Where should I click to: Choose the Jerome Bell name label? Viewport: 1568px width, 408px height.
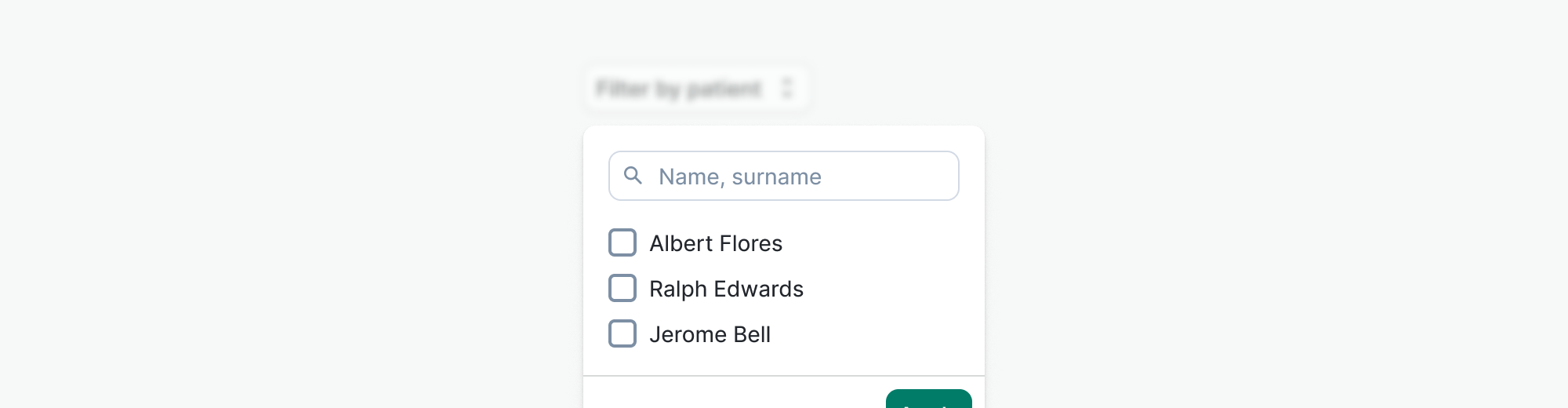710,334
